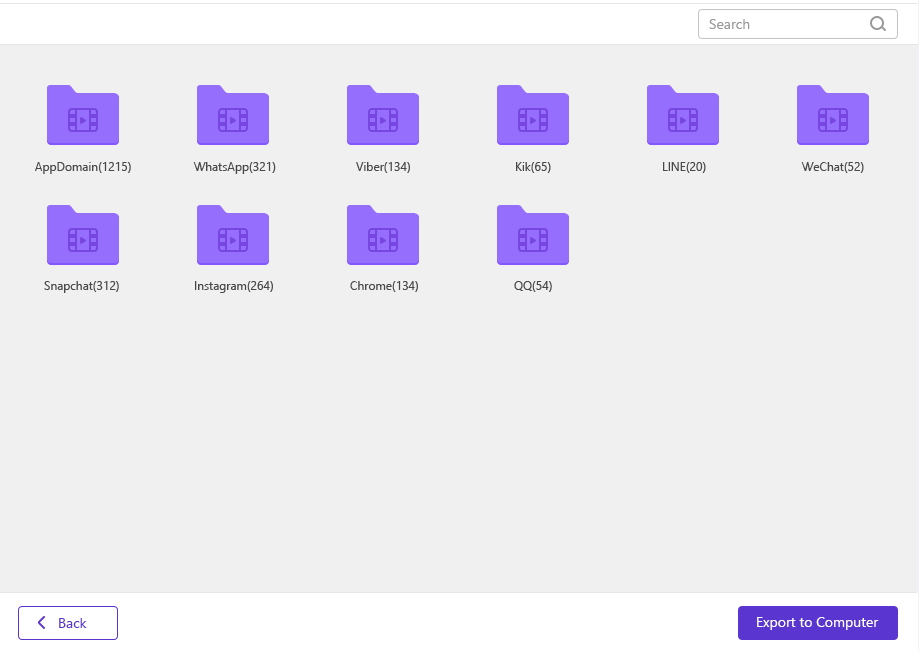Go back using the Back button

point(68,623)
